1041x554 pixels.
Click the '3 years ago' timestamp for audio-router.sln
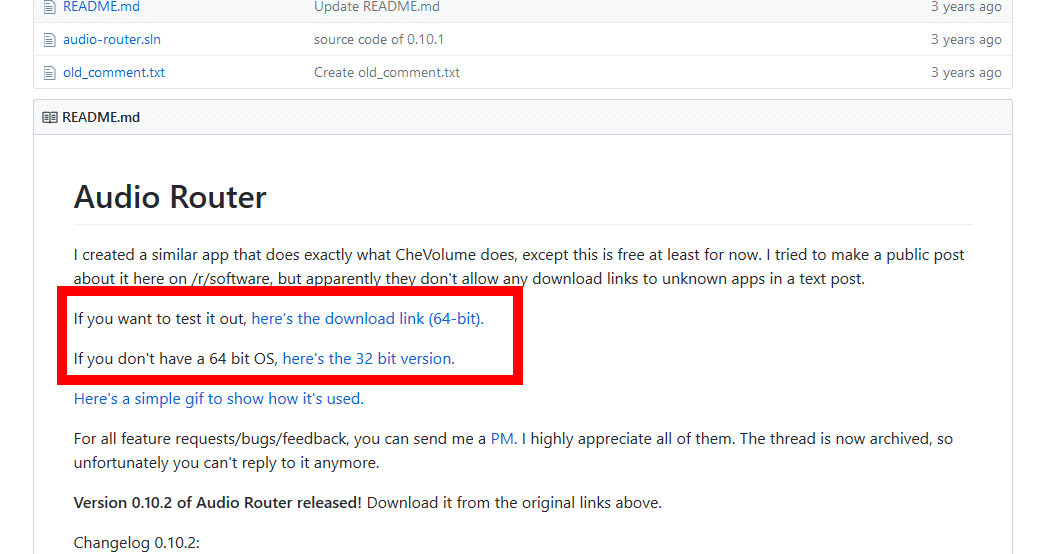click(x=966, y=39)
